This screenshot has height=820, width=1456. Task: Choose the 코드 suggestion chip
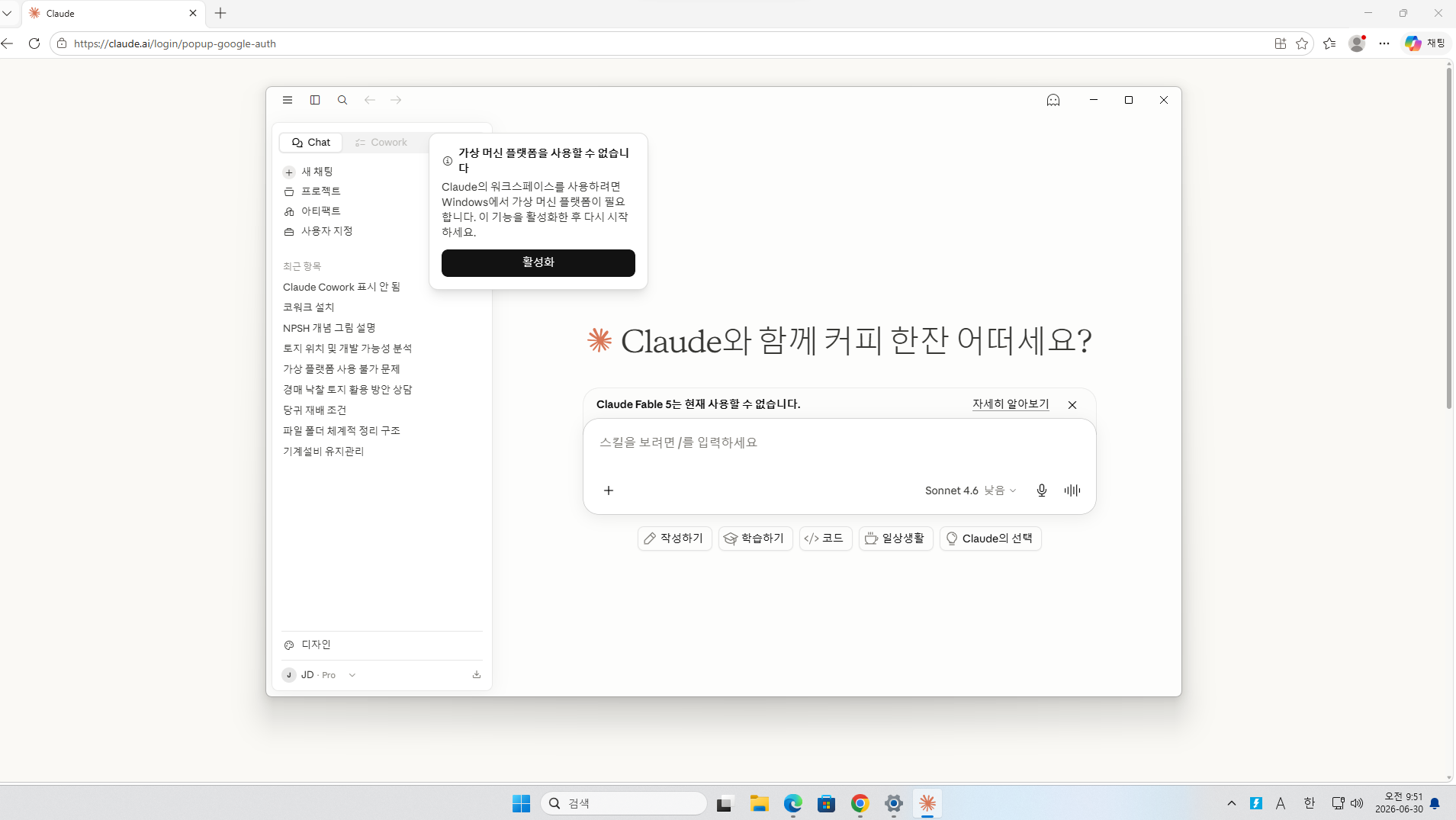point(825,539)
